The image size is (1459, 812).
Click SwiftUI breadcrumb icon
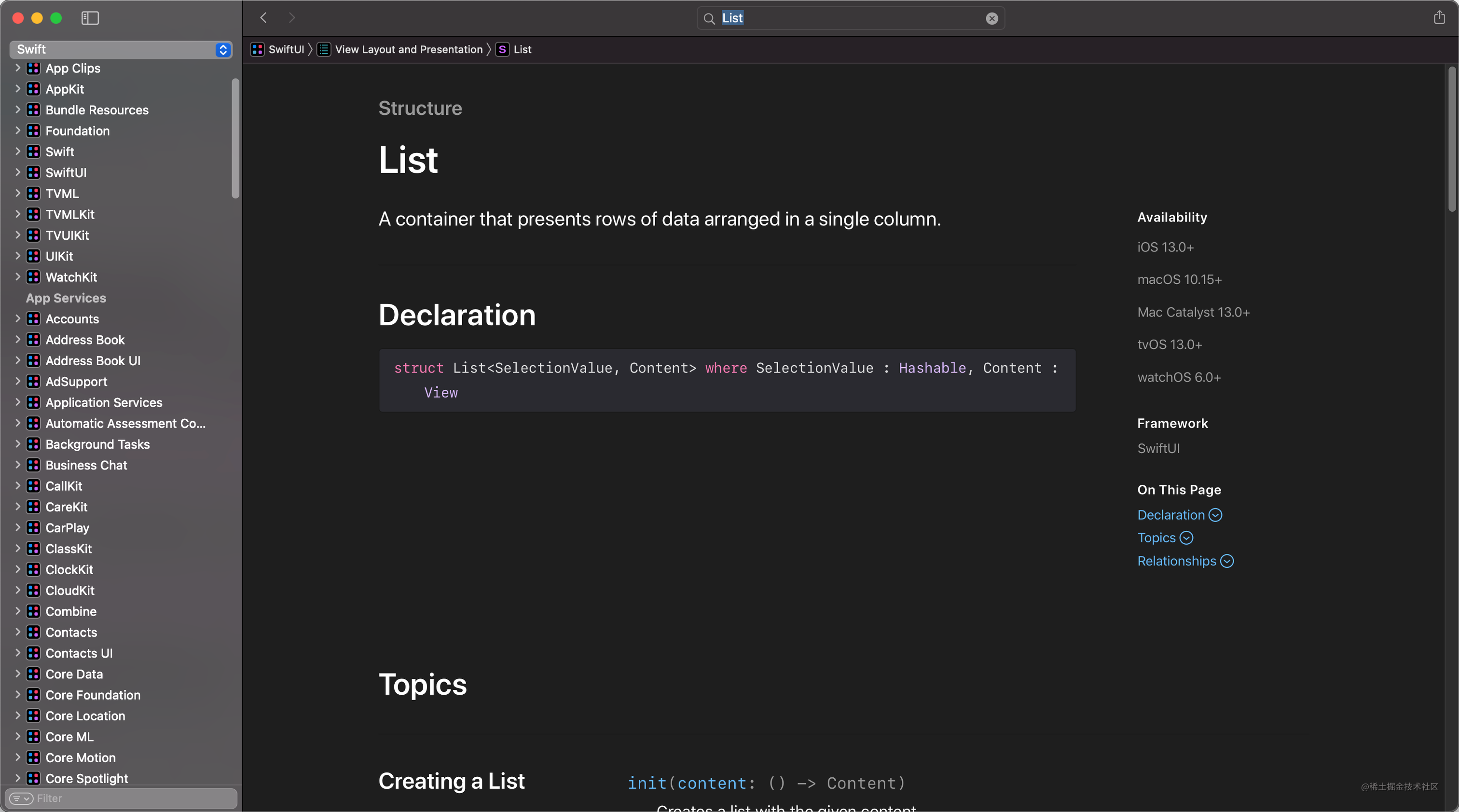pos(257,49)
